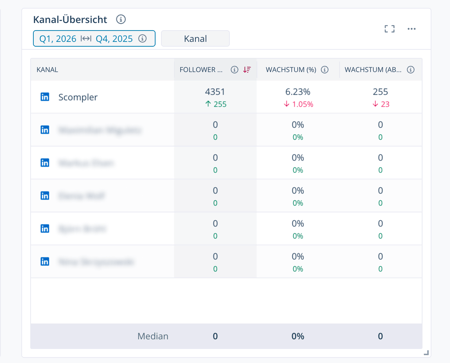Click the red change value 1.05%
The image size is (450, 363).
tap(303, 104)
